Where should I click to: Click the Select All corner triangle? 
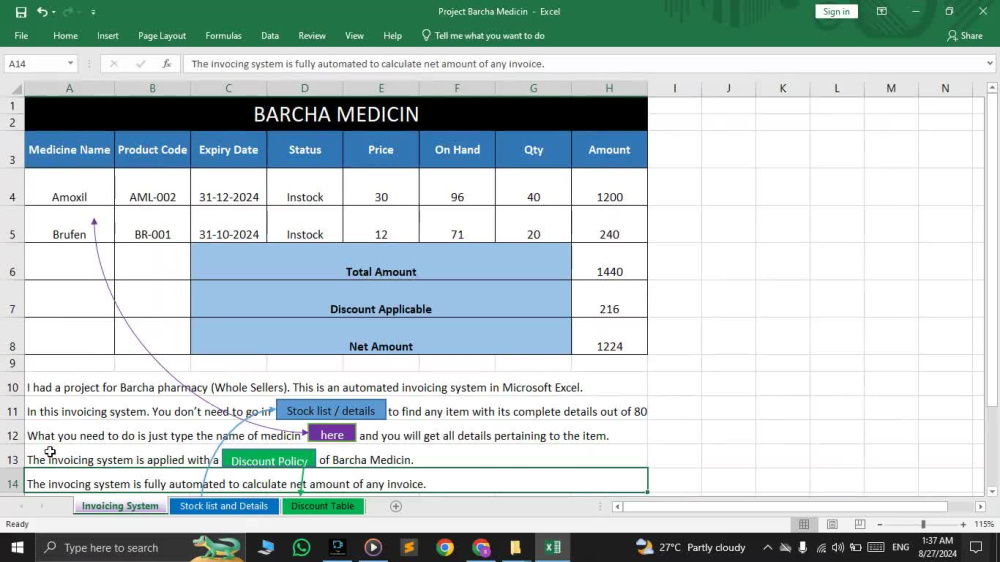pyautogui.click(x=17, y=89)
